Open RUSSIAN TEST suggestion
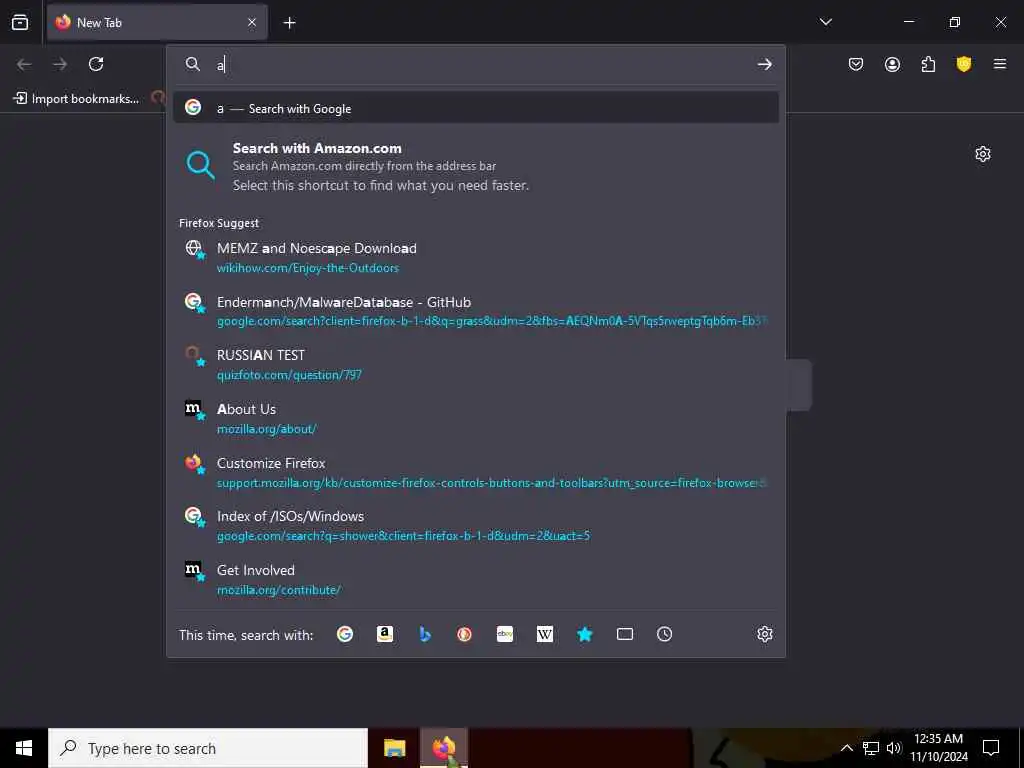Image resolution: width=1024 pixels, height=768 pixels. [475, 364]
